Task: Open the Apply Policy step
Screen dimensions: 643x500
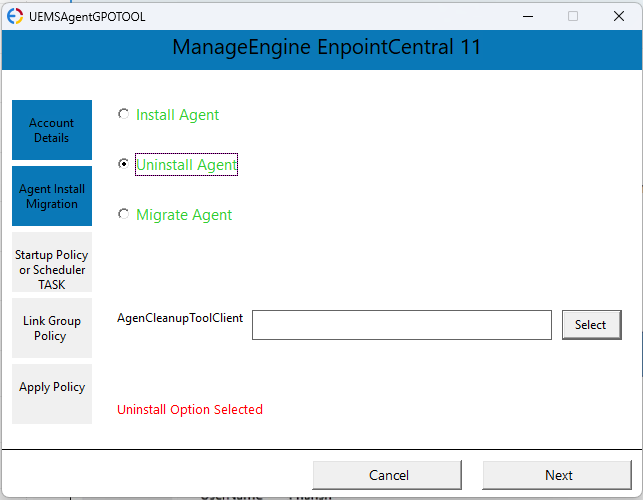Action: pyautogui.click(x=52, y=394)
